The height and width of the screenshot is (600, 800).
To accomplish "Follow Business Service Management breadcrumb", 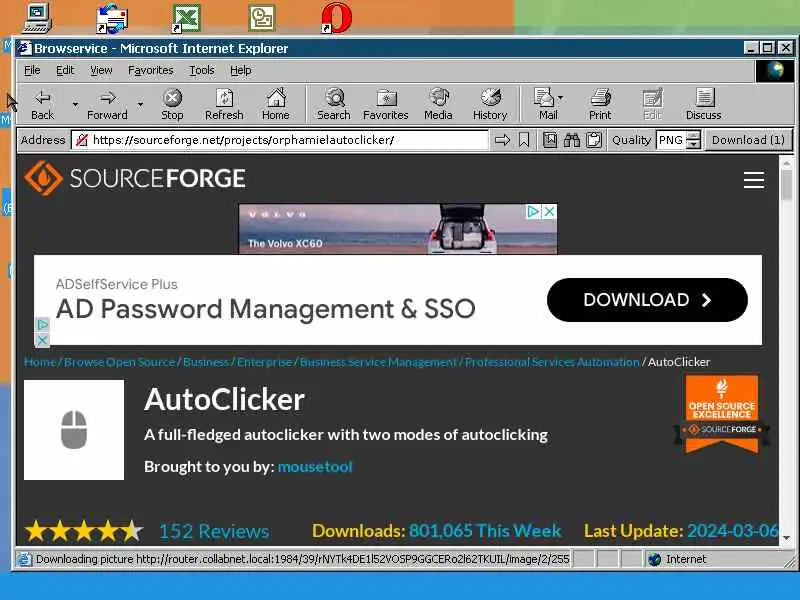I will click(x=378, y=362).
